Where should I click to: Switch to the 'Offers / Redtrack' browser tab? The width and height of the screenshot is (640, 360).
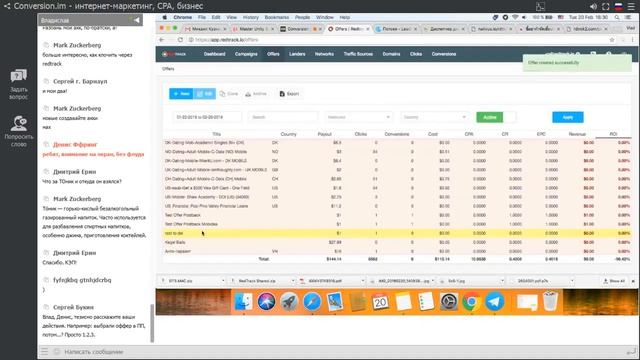[x=348, y=29]
